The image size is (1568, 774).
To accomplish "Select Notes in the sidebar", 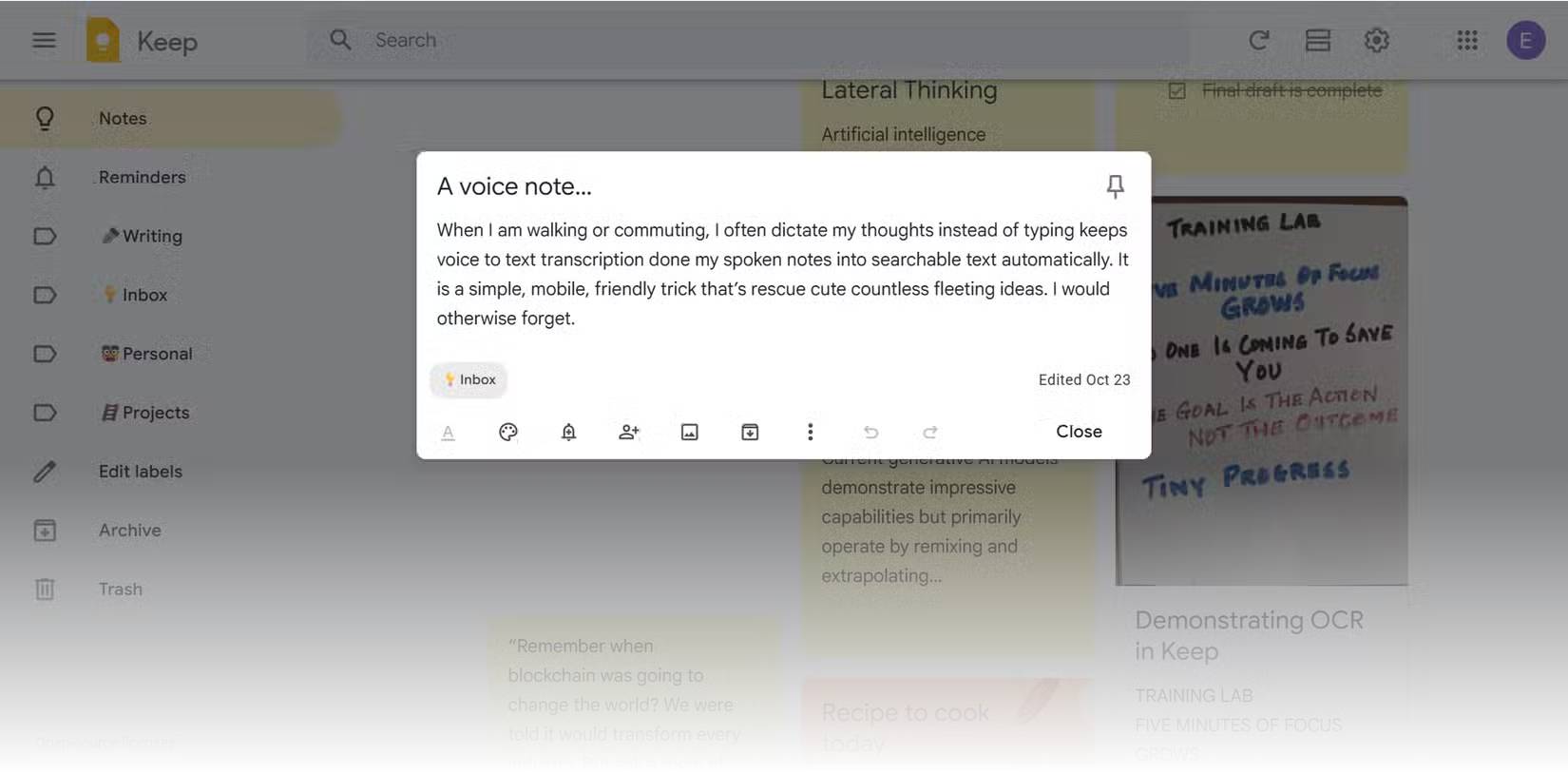I will coord(171,118).
